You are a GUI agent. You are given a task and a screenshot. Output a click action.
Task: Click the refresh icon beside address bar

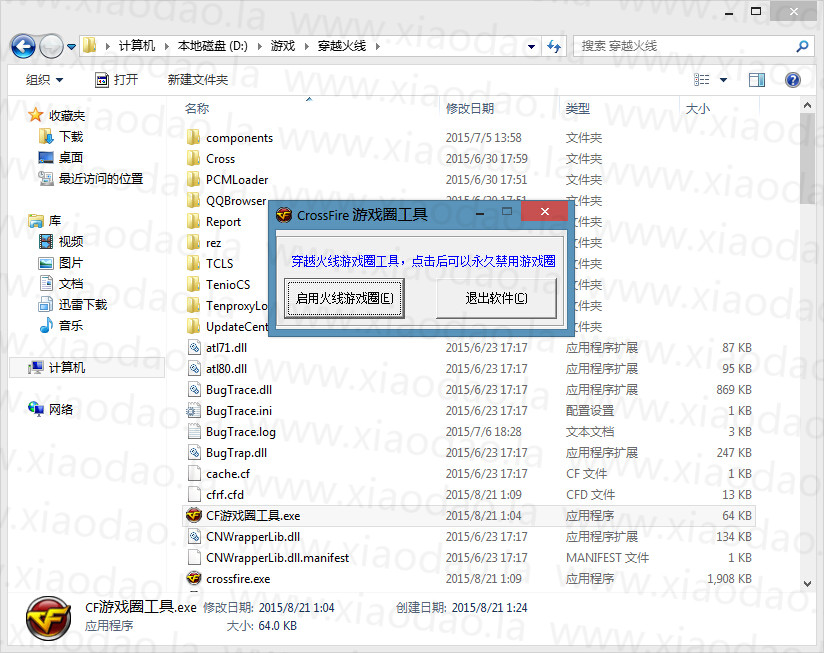(555, 46)
